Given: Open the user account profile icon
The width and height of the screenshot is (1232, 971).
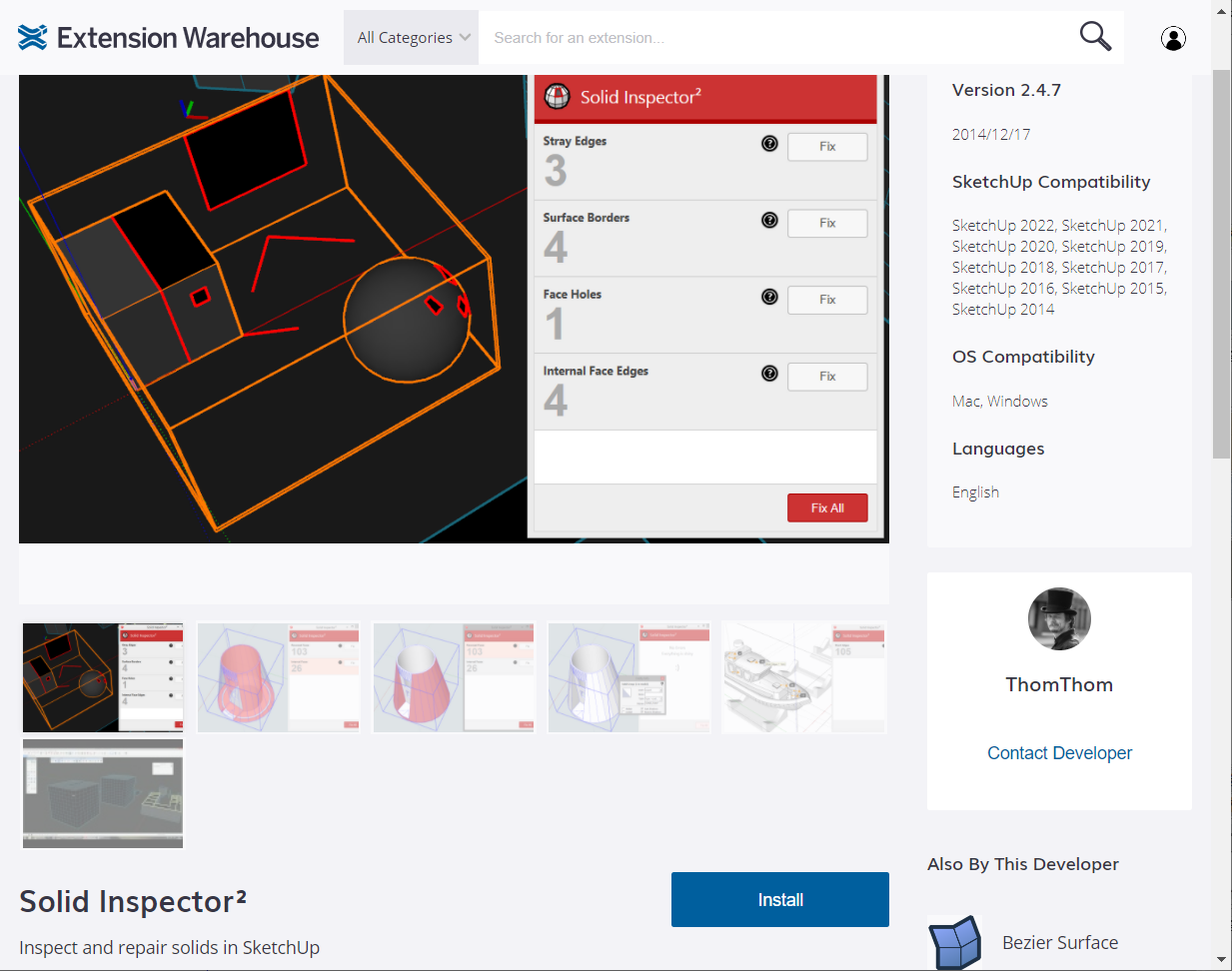Looking at the screenshot, I should 1173,38.
